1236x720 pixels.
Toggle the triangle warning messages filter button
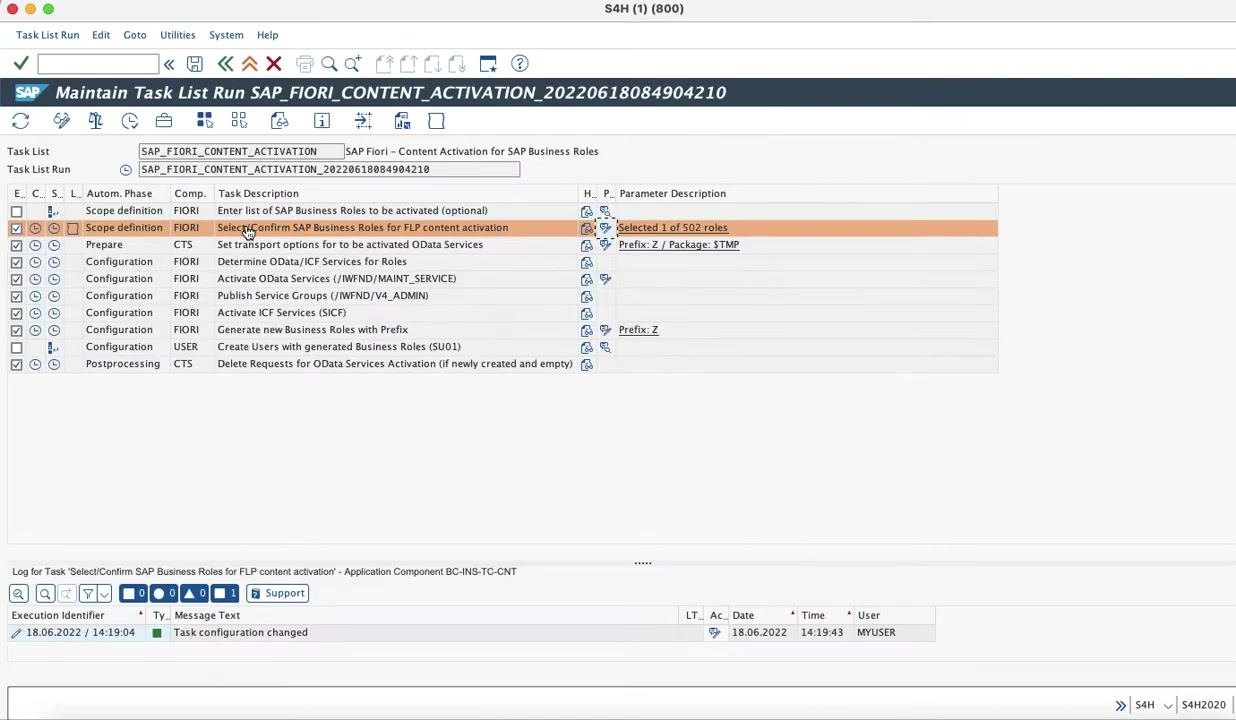194,593
